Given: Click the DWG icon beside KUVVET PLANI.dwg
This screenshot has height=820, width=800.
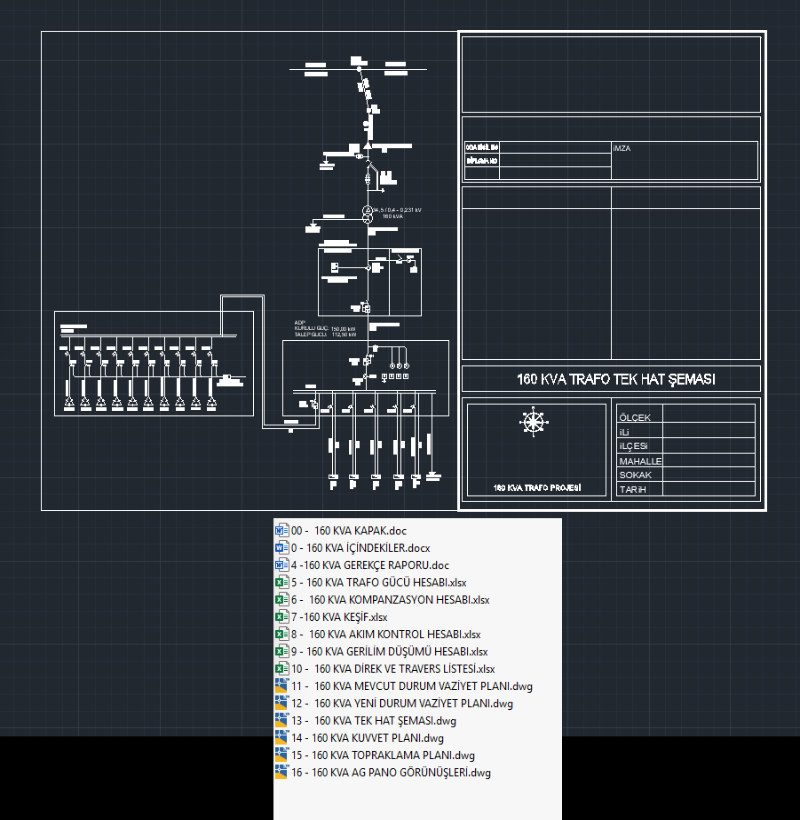Looking at the screenshot, I should point(281,738).
